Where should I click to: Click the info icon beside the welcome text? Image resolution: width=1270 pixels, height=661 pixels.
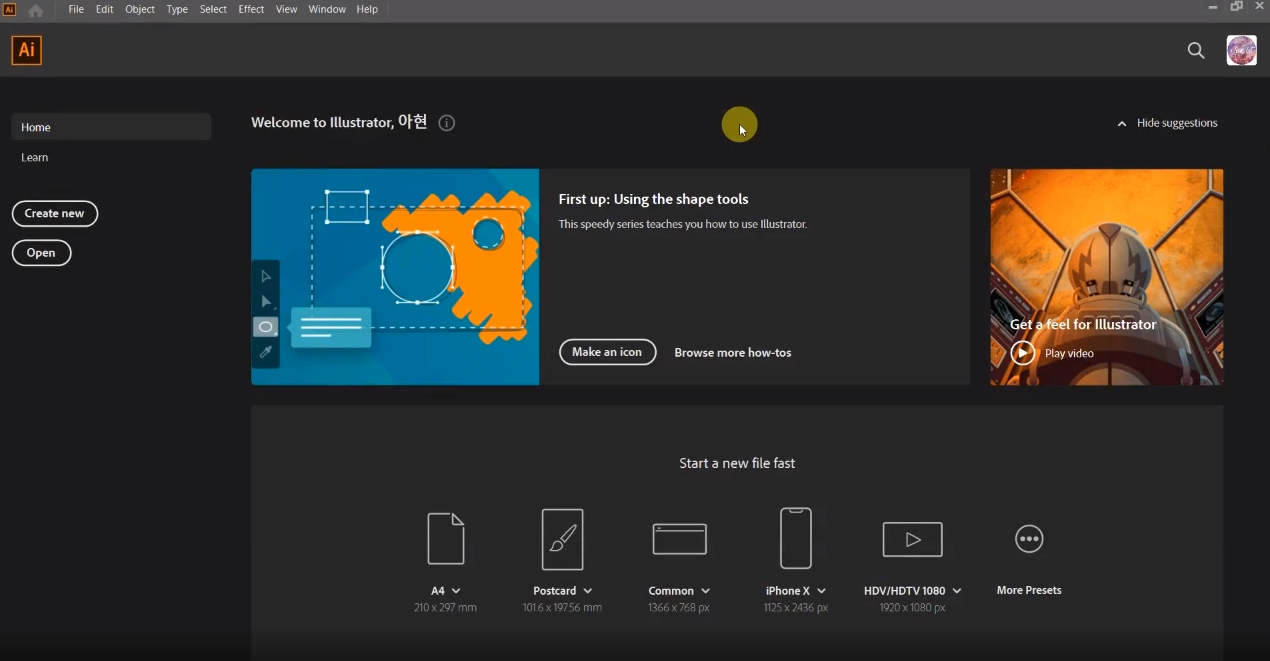pos(447,123)
